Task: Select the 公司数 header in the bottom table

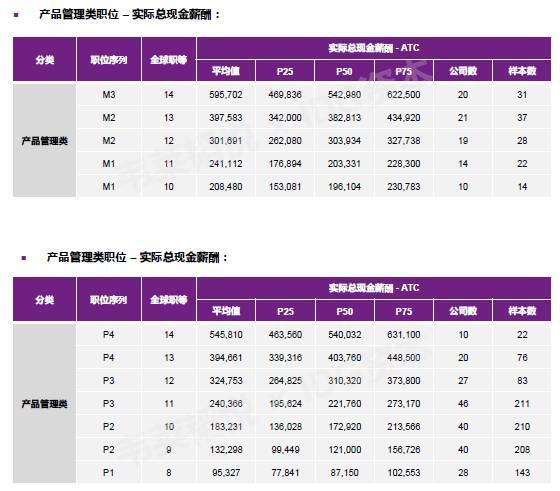Action: pos(463,311)
